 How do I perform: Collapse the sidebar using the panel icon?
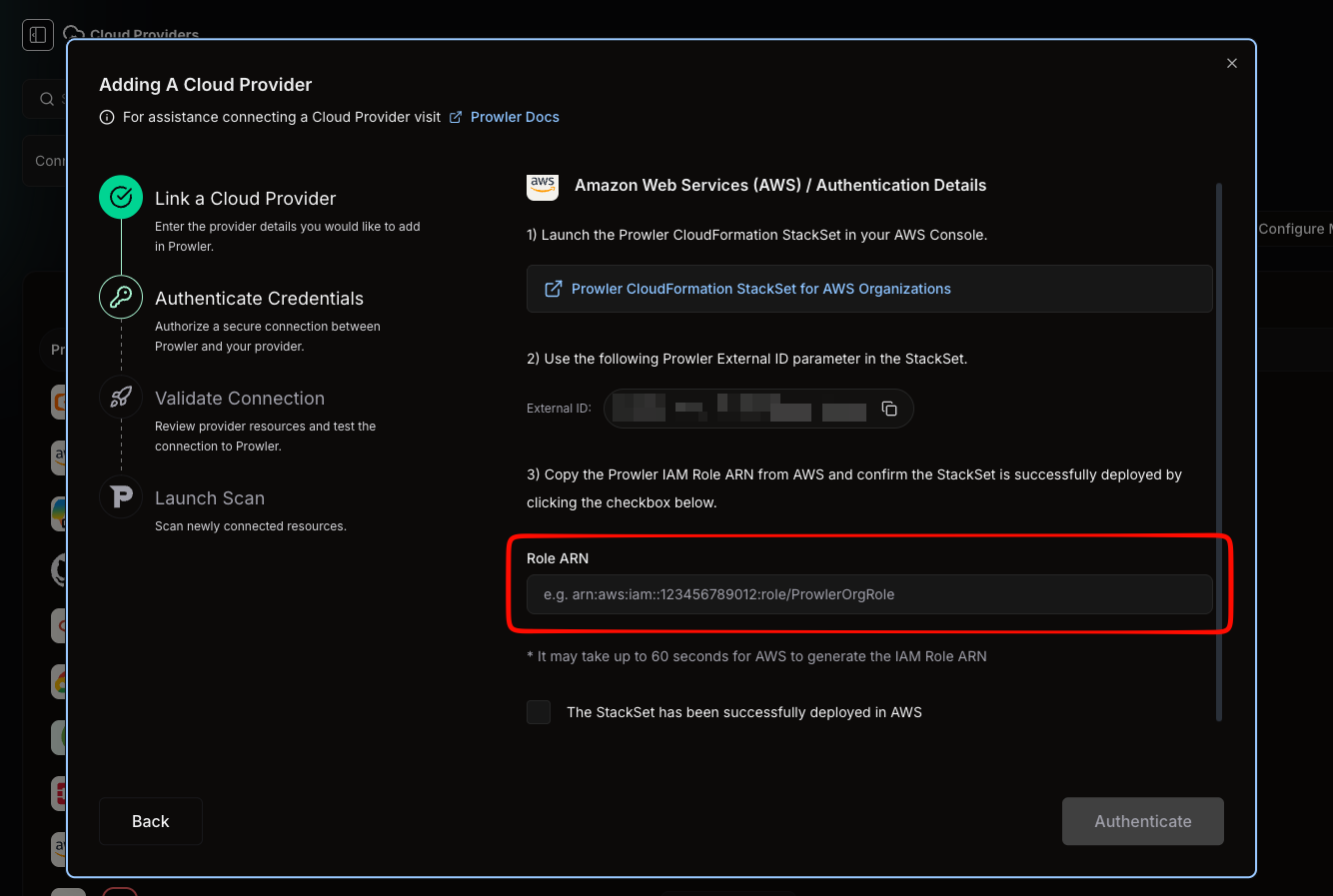coord(37,34)
